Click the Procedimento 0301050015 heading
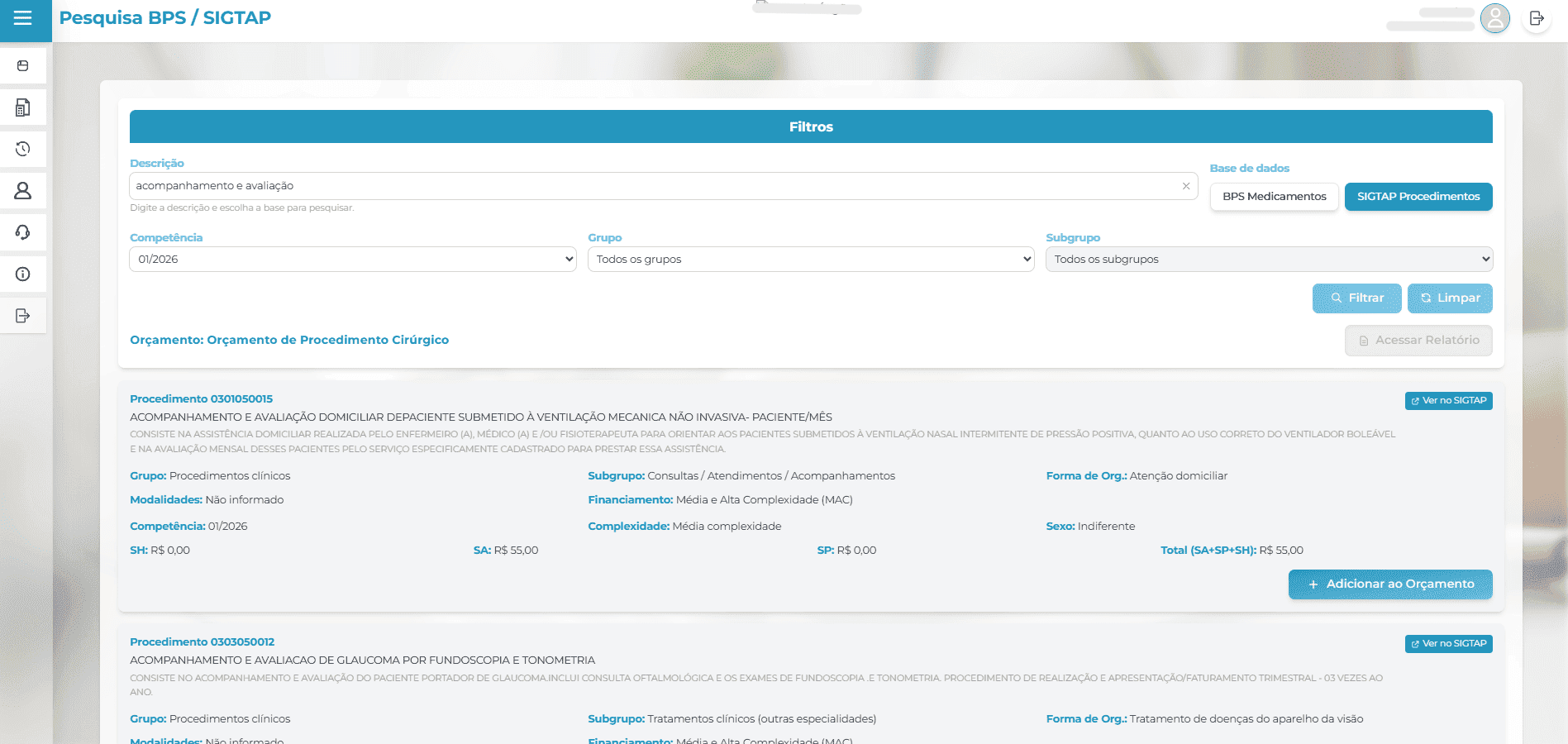 201,398
